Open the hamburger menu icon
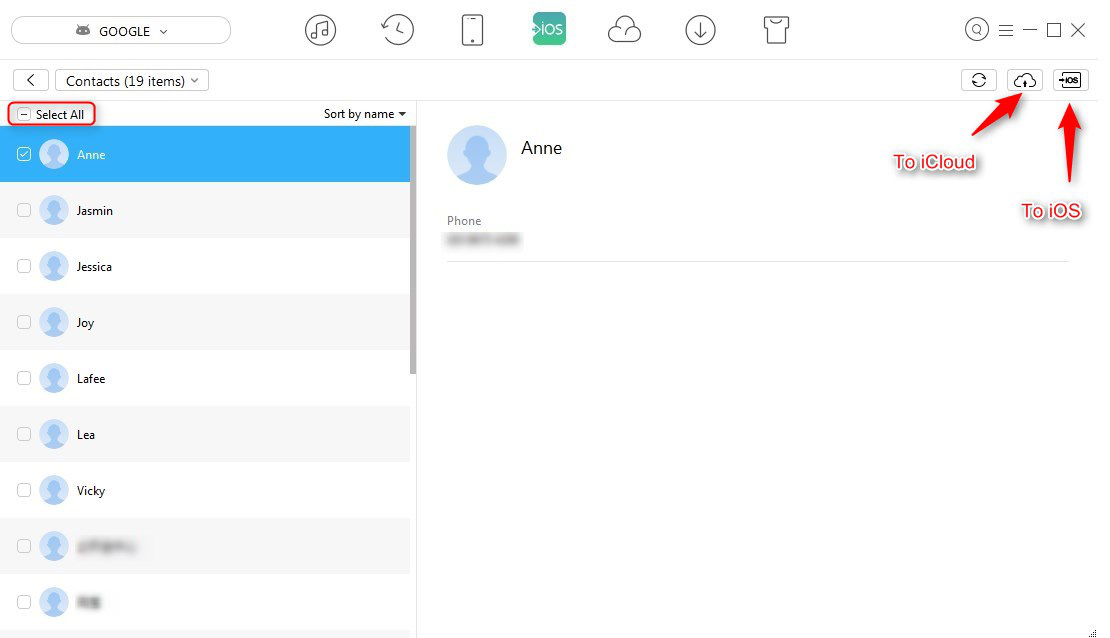 click(1005, 30)
